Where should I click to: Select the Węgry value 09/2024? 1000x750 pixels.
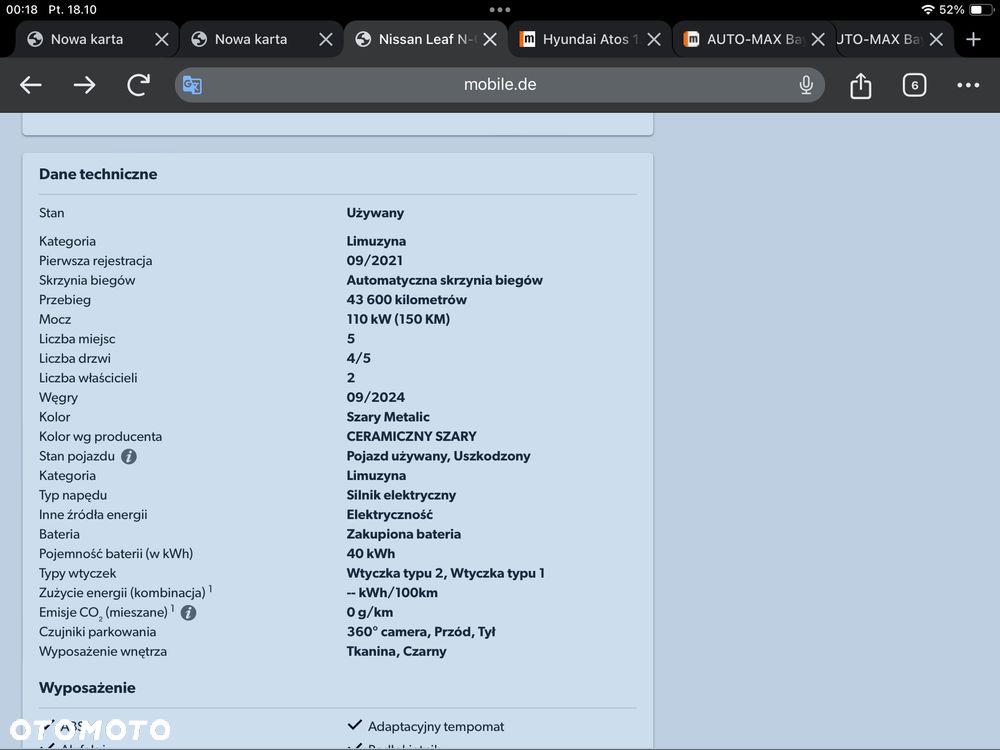click(376, 397)
